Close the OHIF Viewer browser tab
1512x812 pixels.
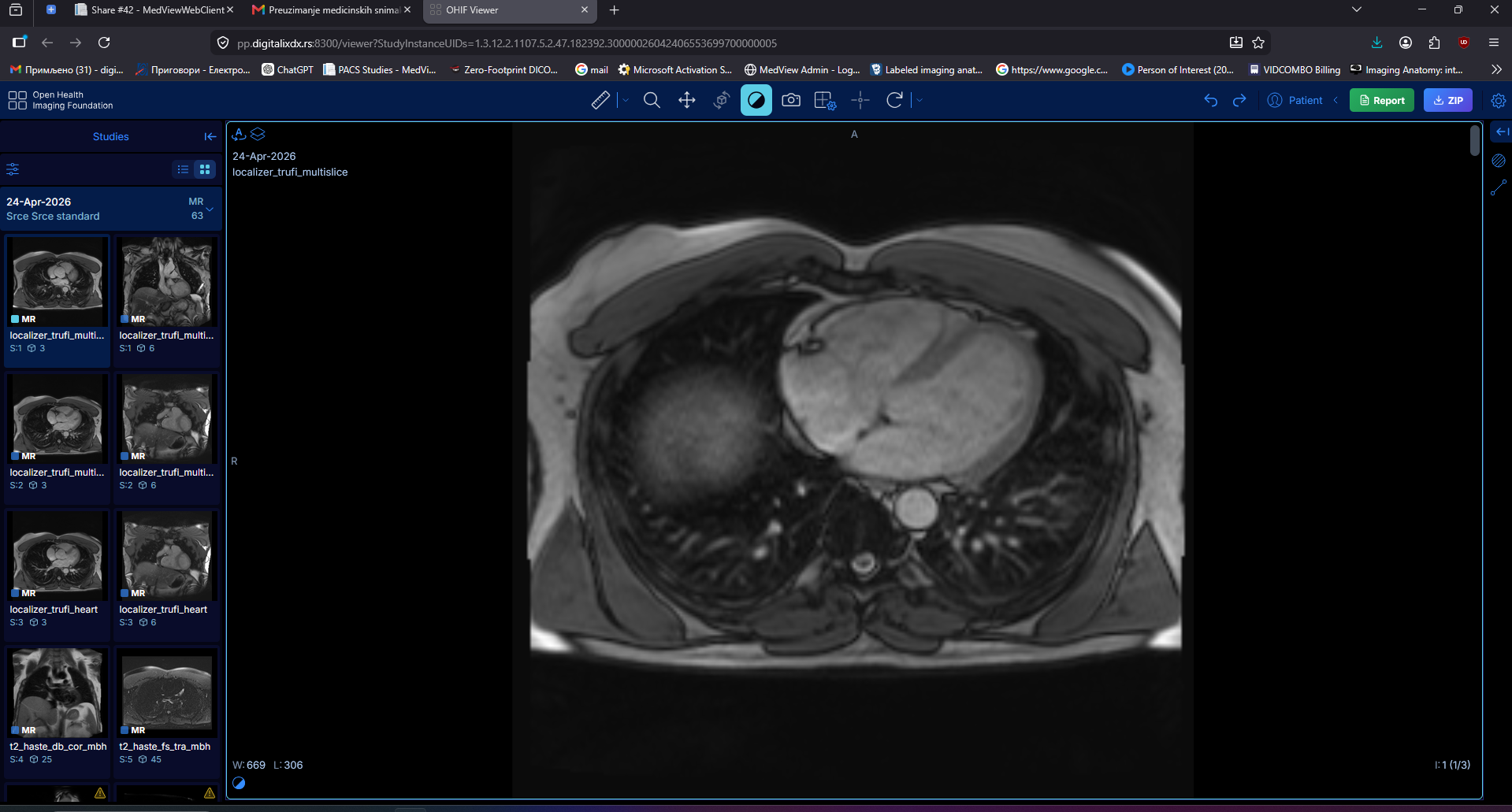pos(585,10)
